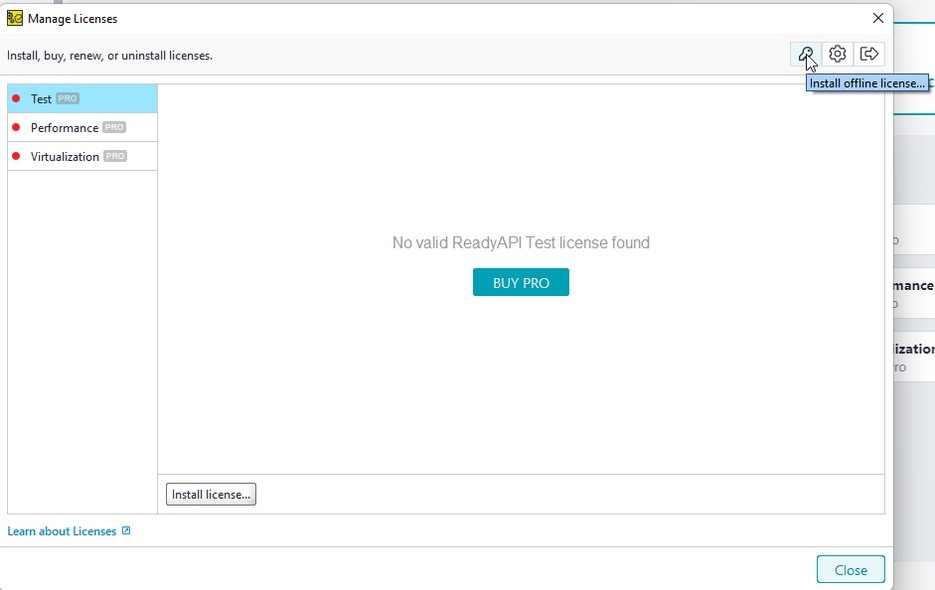Click the PRO badge next to Test
The height and width of the screenshot is (590, 935).
(67, 98)
